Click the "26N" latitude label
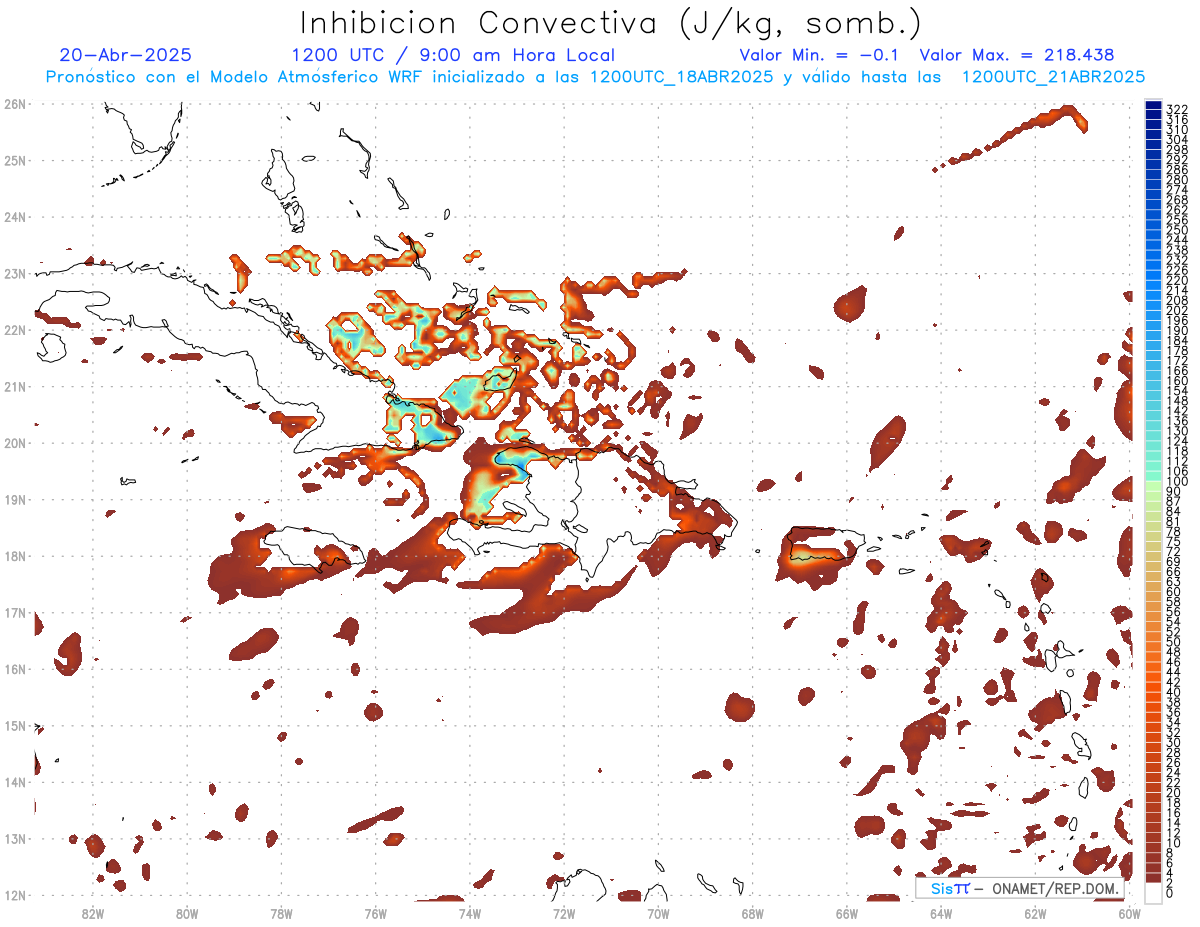 point(14,104)
